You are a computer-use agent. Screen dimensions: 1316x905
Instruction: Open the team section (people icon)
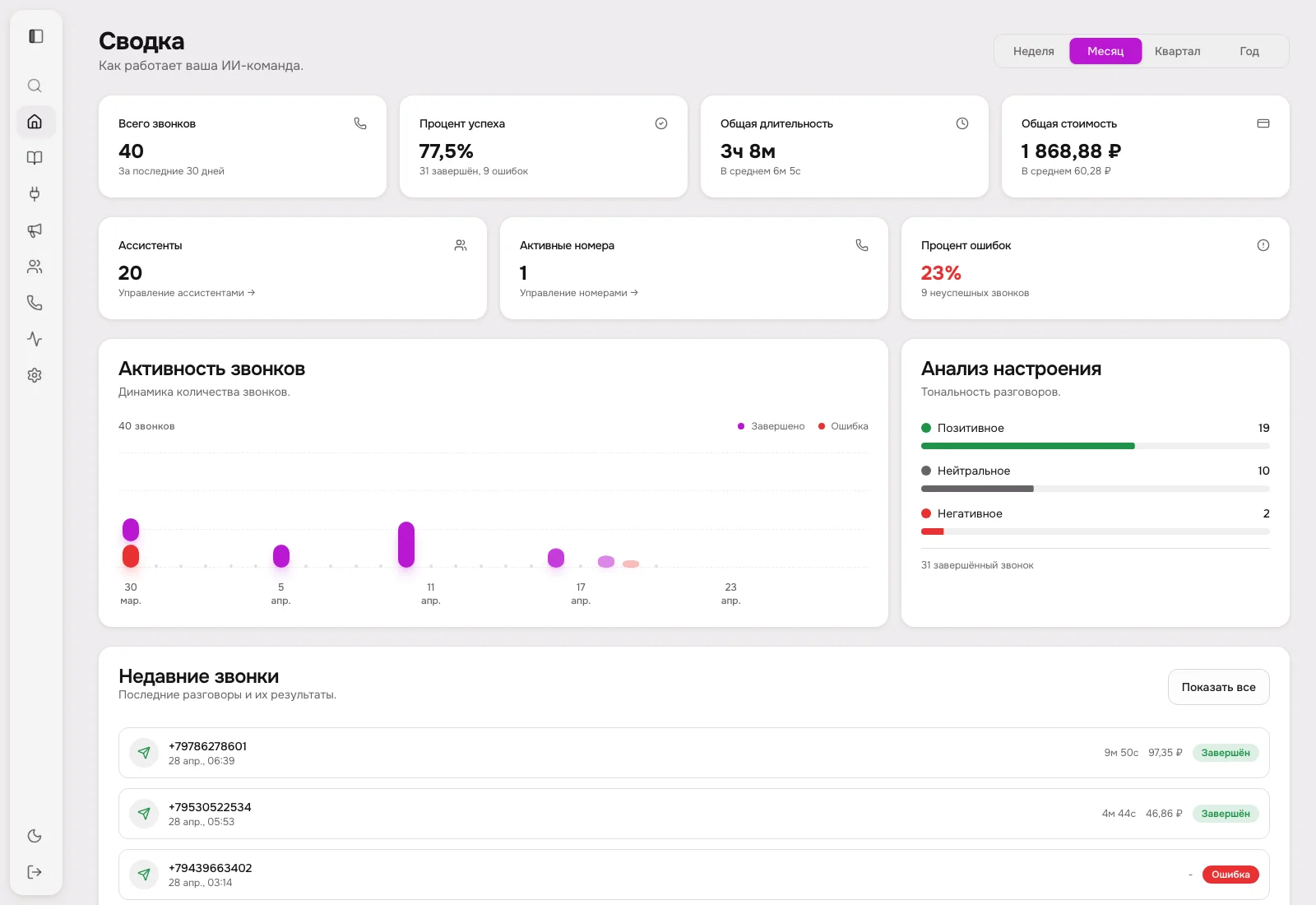tap(35, 266)
